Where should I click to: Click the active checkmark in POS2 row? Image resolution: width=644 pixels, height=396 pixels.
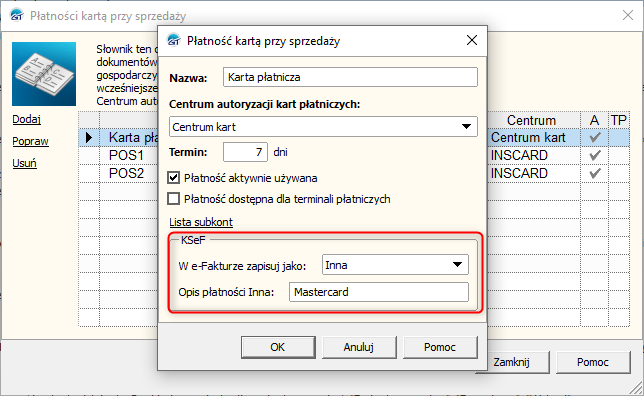click(595, 173)
